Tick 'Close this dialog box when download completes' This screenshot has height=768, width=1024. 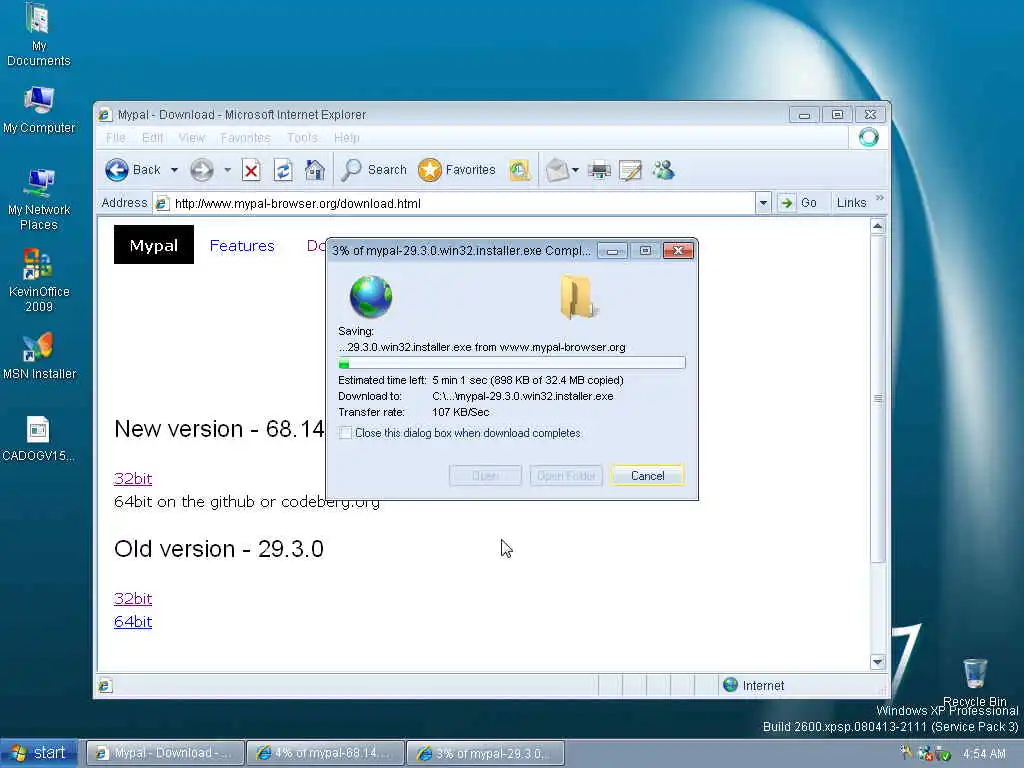point(345,432)
